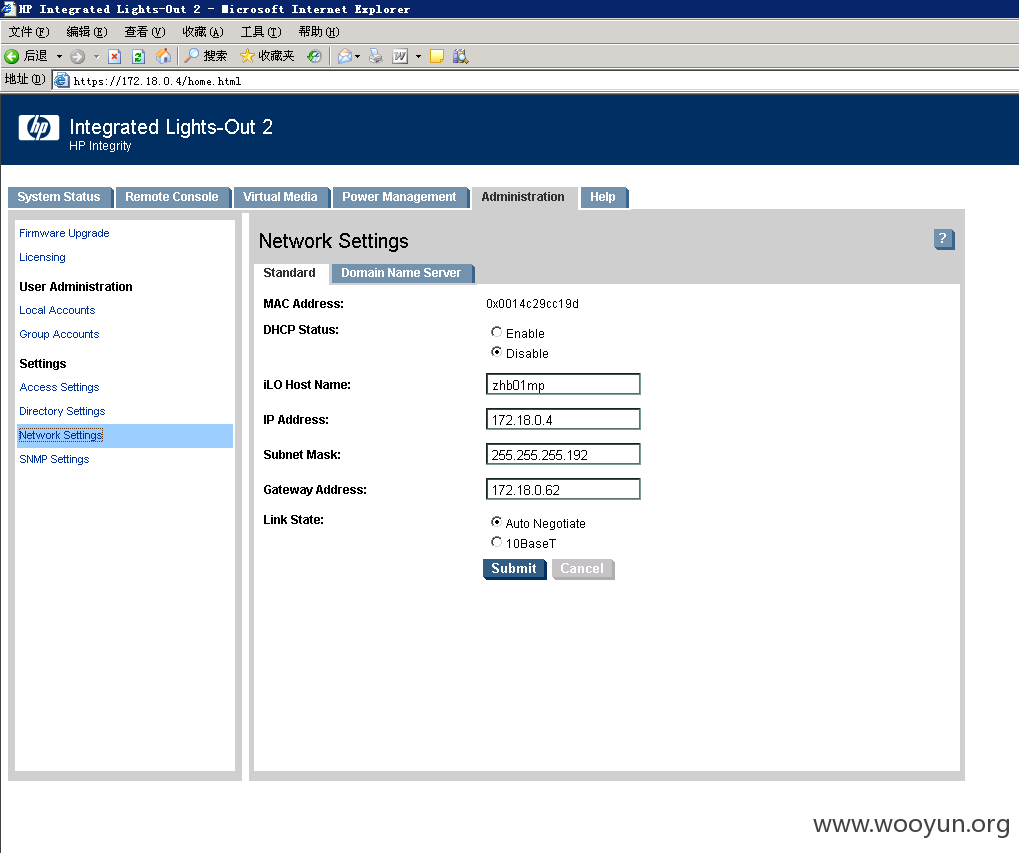Click the MAC address value 0x0014c29cc19d
This screenshot has width=1019, height=853.
[532, 304]
